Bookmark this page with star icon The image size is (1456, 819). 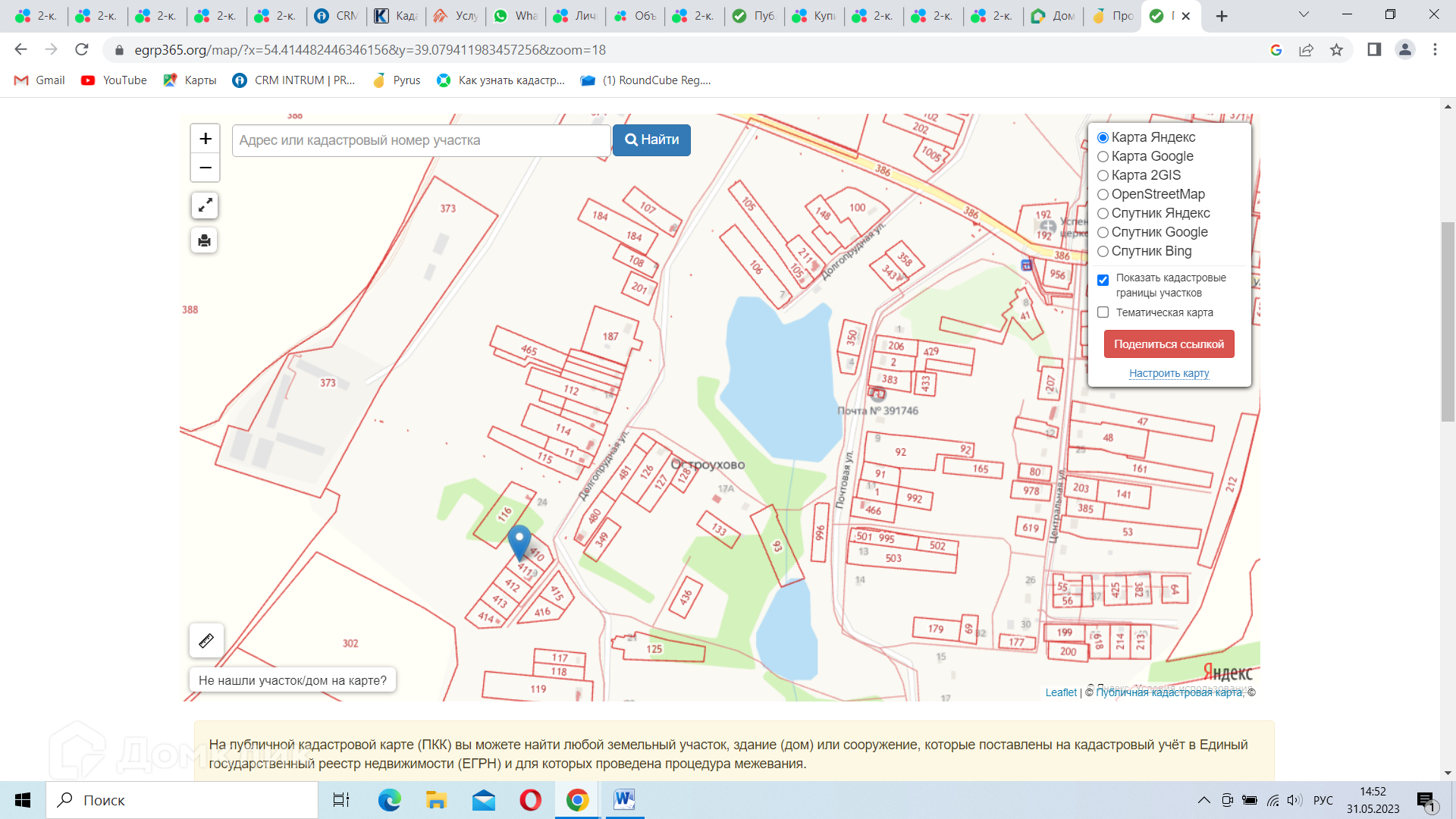pyautogui.click(x=1336, y=50)
